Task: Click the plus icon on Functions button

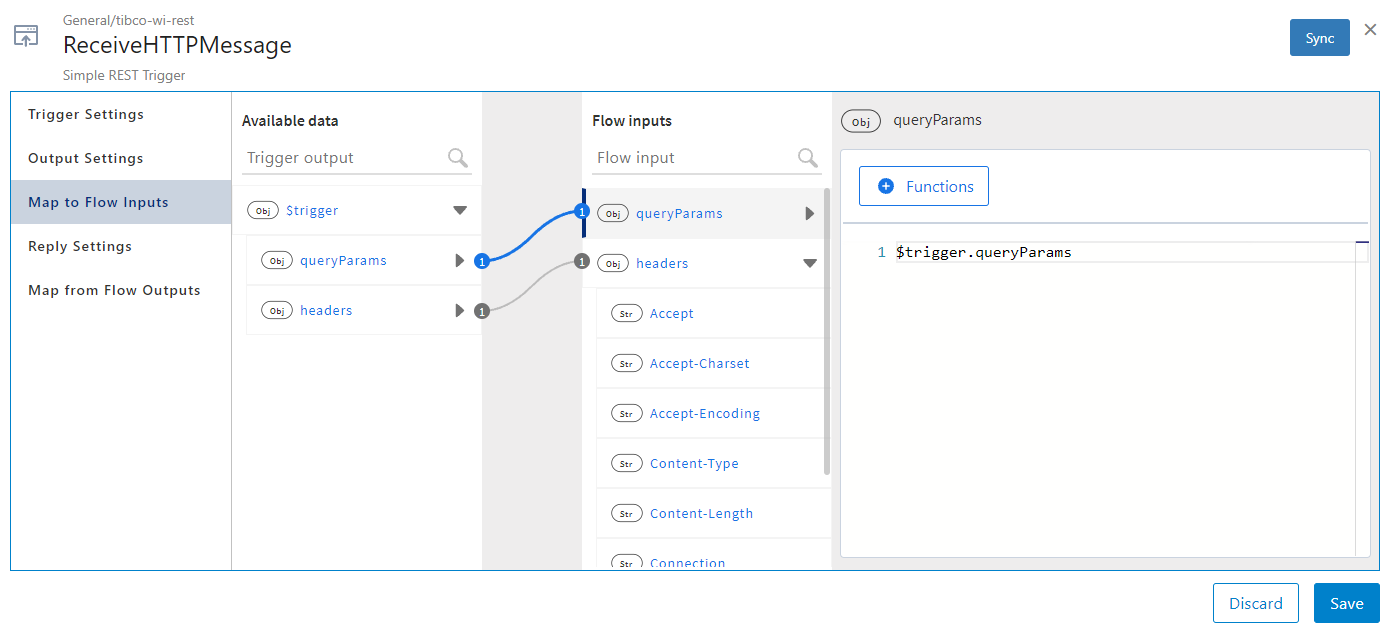Action: 885,186
